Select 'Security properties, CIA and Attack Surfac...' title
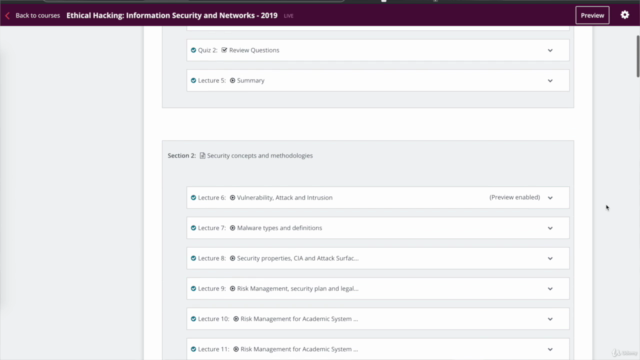Screen dimensions: 640x360 pos(298,258)
